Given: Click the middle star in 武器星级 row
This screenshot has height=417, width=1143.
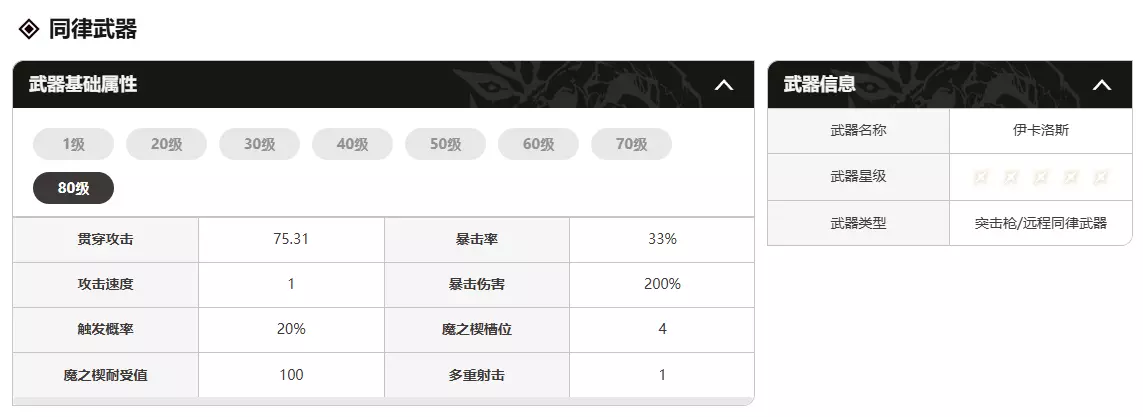Looking at the screenshot, I should tap(1041, 177).
